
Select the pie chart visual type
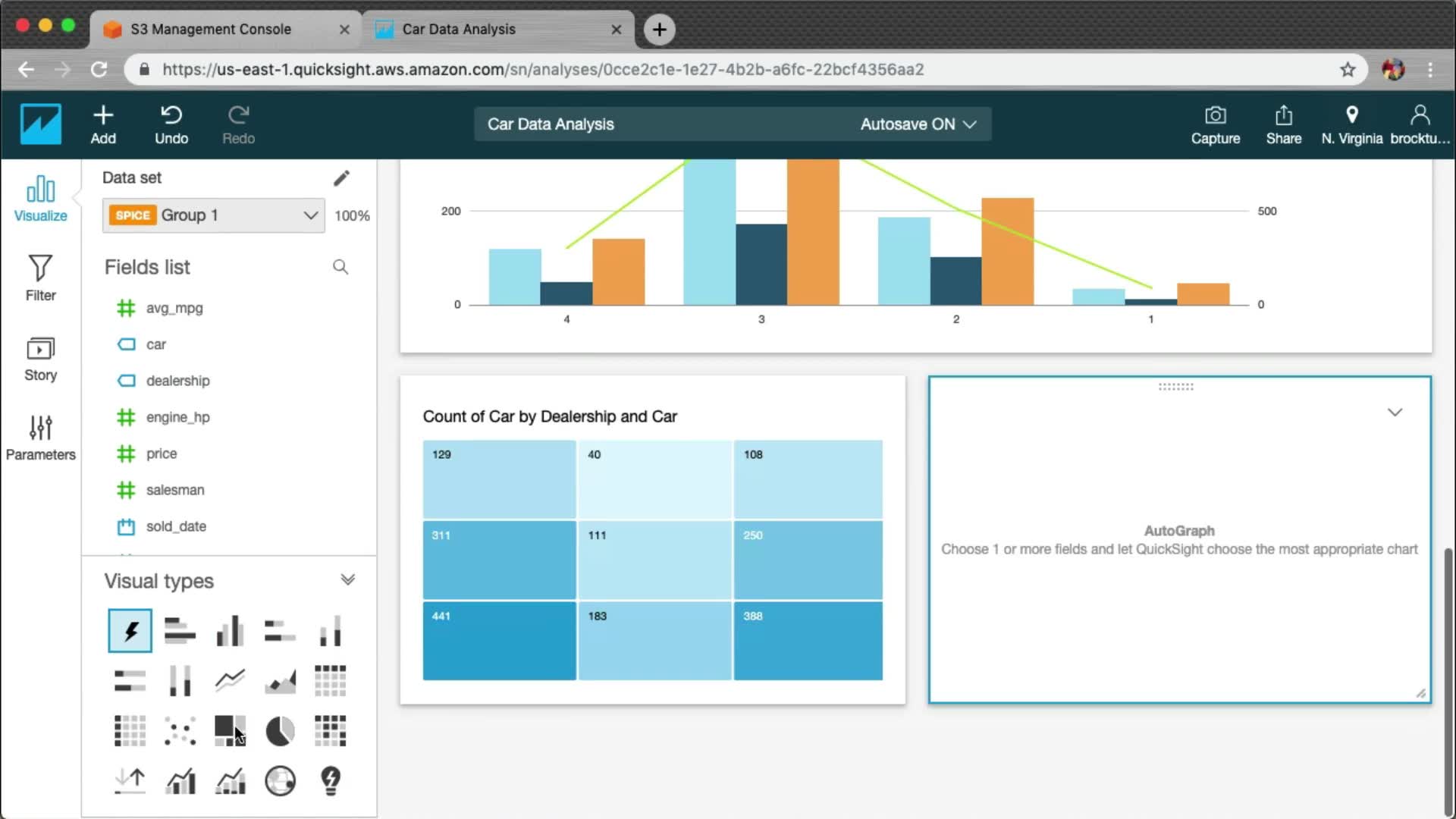click(x=280, y=731)
